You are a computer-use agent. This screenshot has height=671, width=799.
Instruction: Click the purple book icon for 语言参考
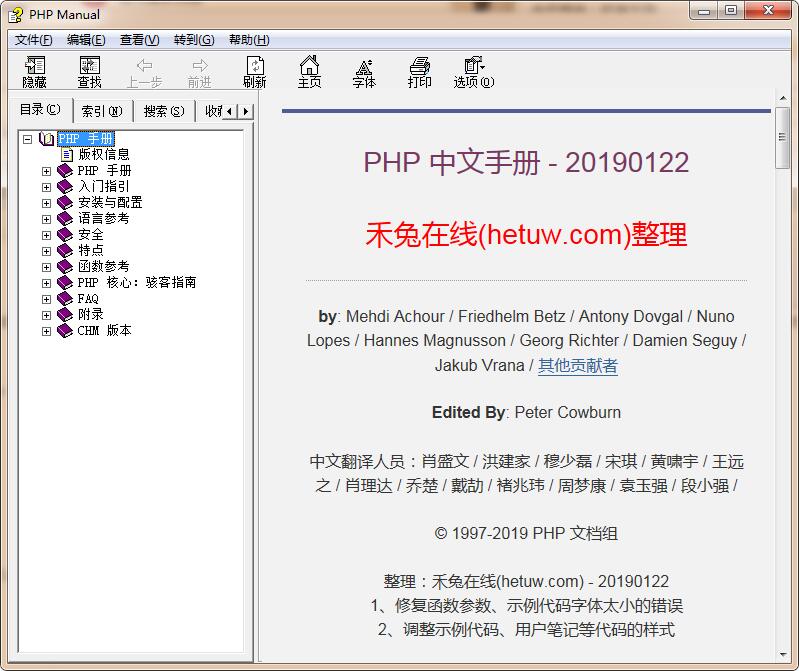65,219
